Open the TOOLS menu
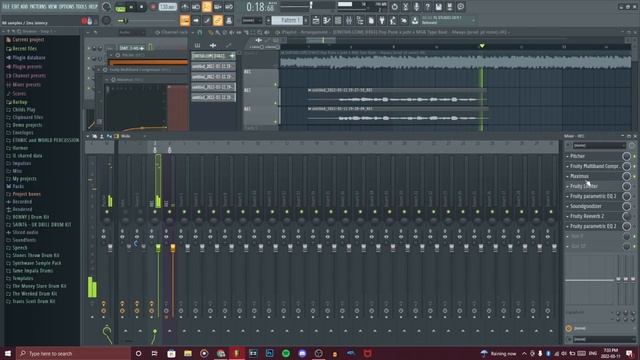 click(x=81, y=7)
